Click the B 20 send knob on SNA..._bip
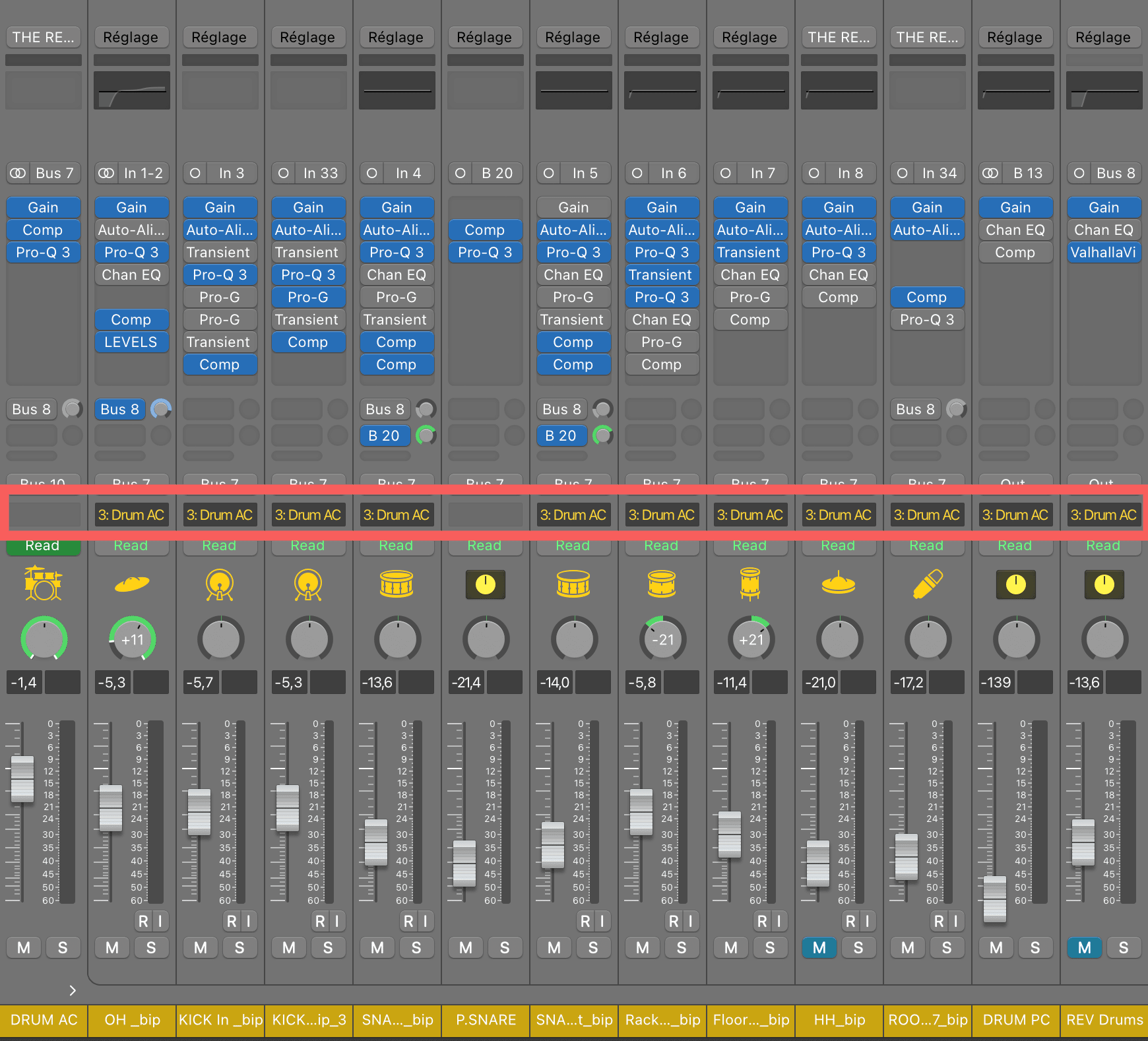1148x1041 pixels. point(426,435)
